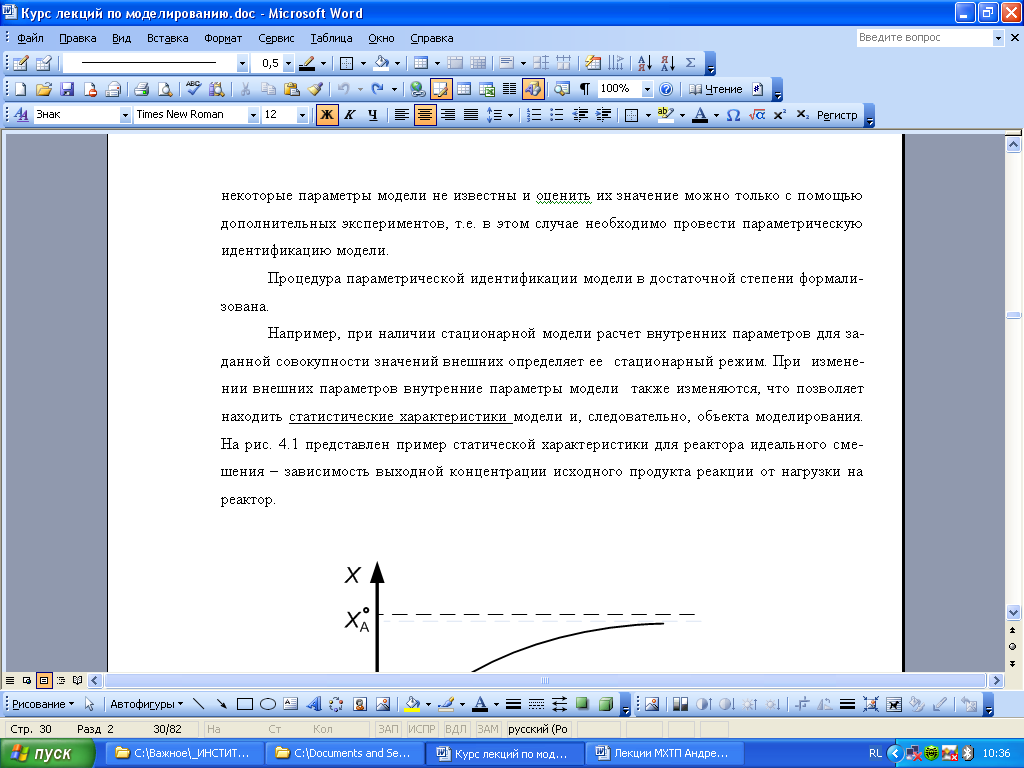Click the Чтение reading mode button

click(x=716, y=89)
